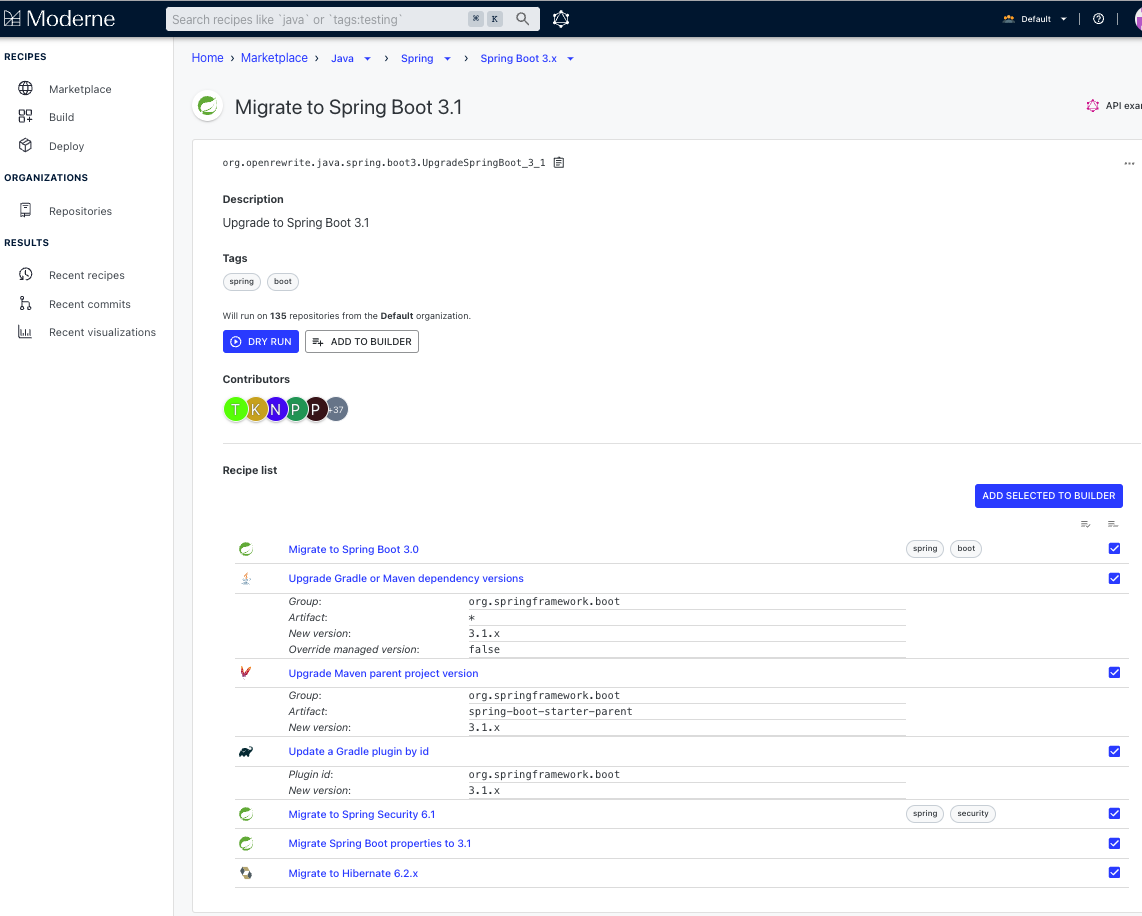Uncheck Migrate to Spring Boot 3.0 checkbox
Image resolution: width=1142 pixels, height=916 pixels.
coord(1114,548)
